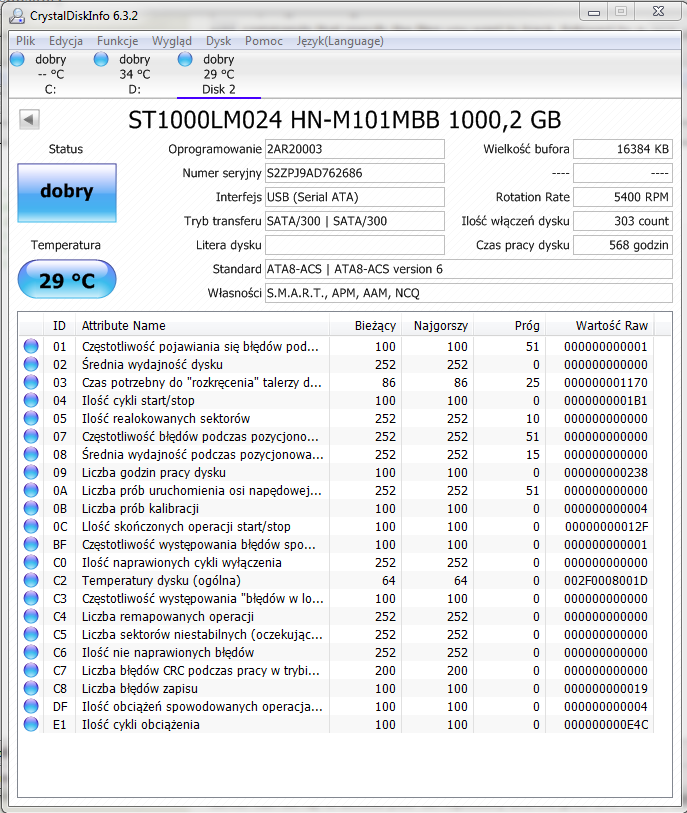The image size is (687, 813).
Task: Click the status icon for drive D:
Action: coord(101,59)
